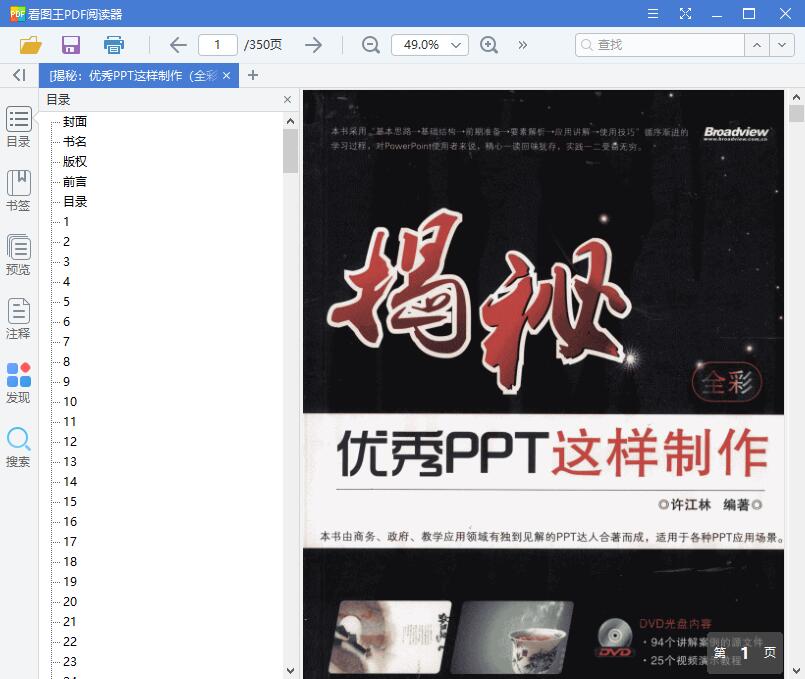
Task: Click the 查找 search input field
Action: (x=660, y=45)
